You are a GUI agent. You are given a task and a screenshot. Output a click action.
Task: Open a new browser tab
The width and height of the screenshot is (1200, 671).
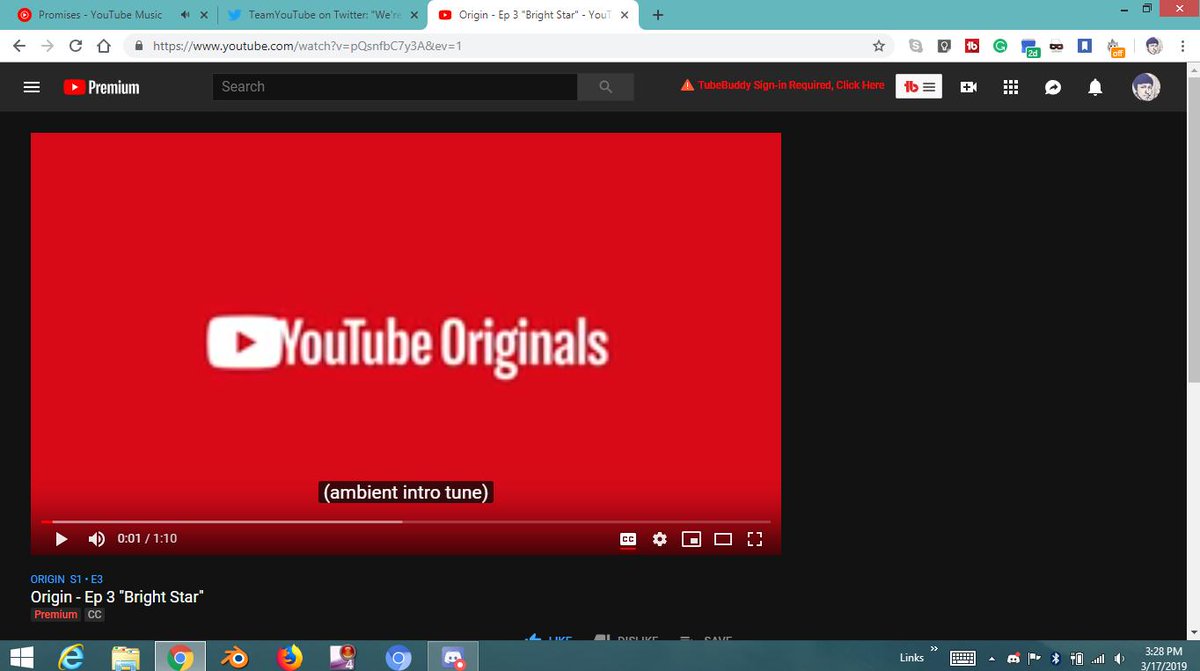(658, 15)
